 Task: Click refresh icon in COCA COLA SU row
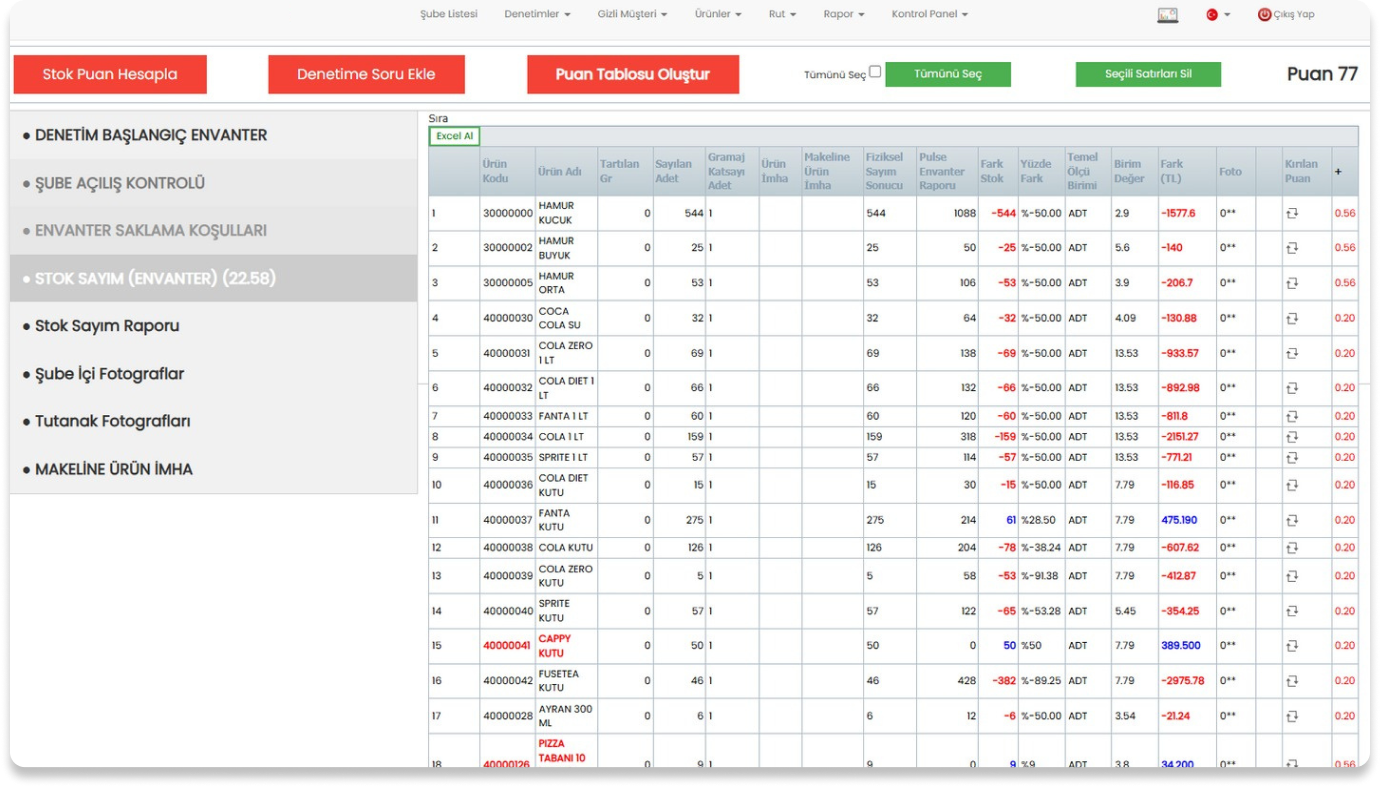(x=1292, y=318)
